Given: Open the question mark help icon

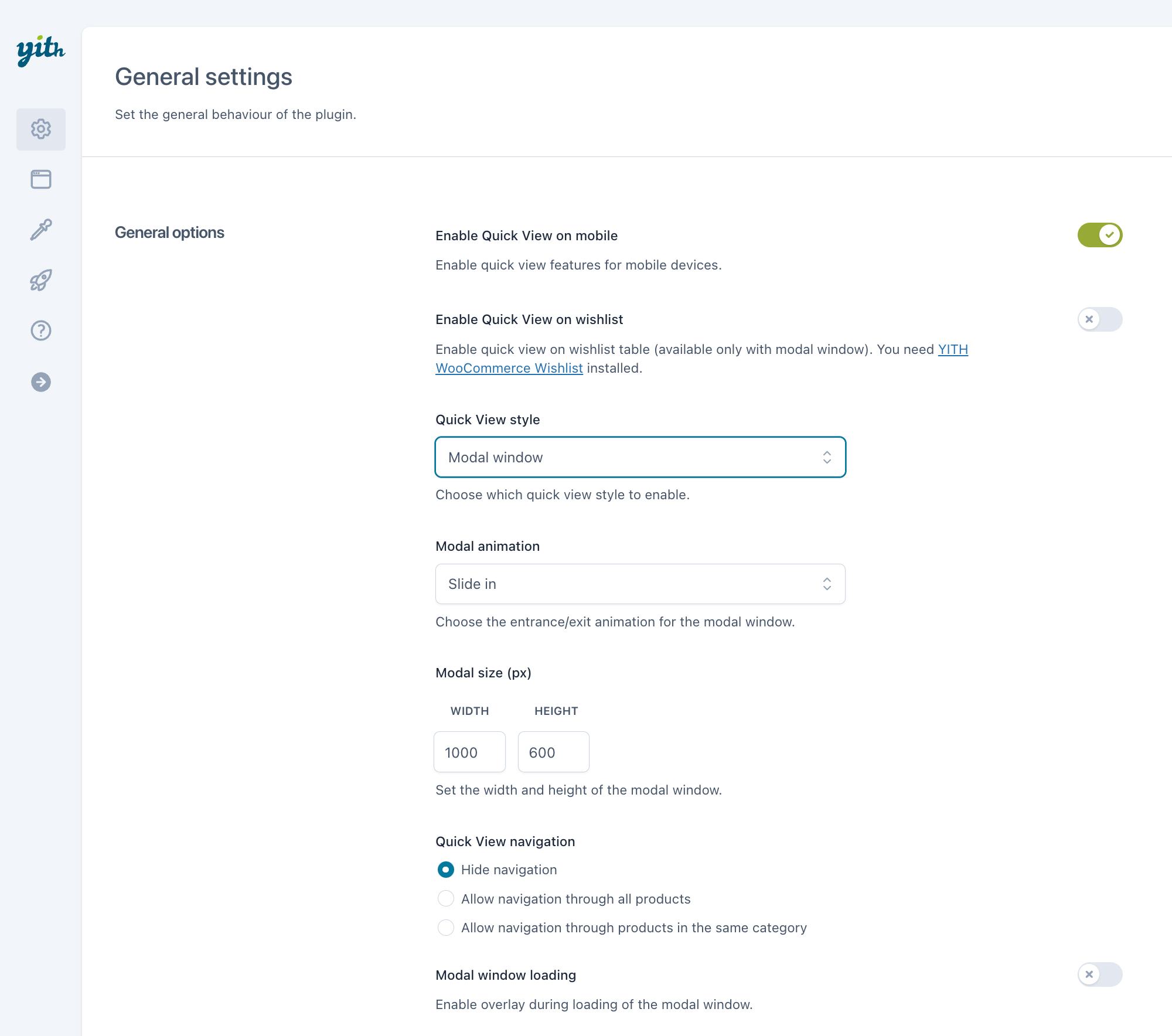Looking at the screenshot, I should click(x=41, y=330).
